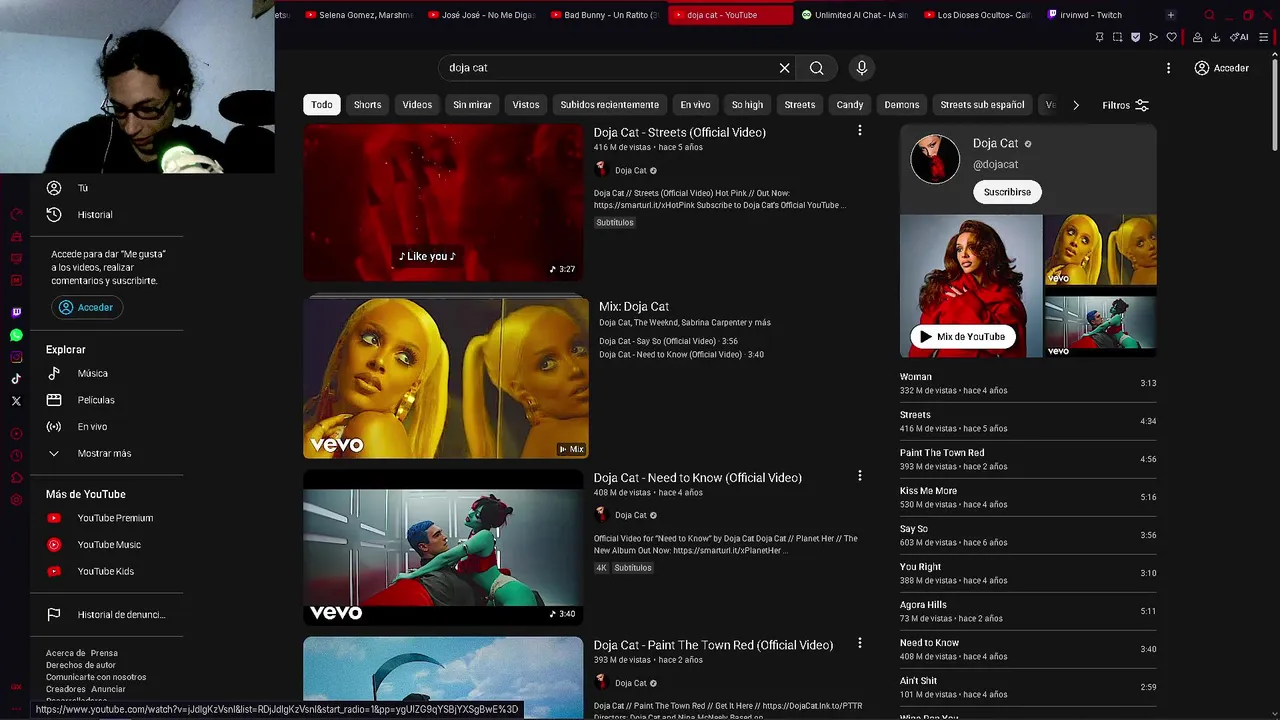Click the send/flow arrow icon in the address bar
Screen dimensions: 1280x720
tap(1153, 37)
